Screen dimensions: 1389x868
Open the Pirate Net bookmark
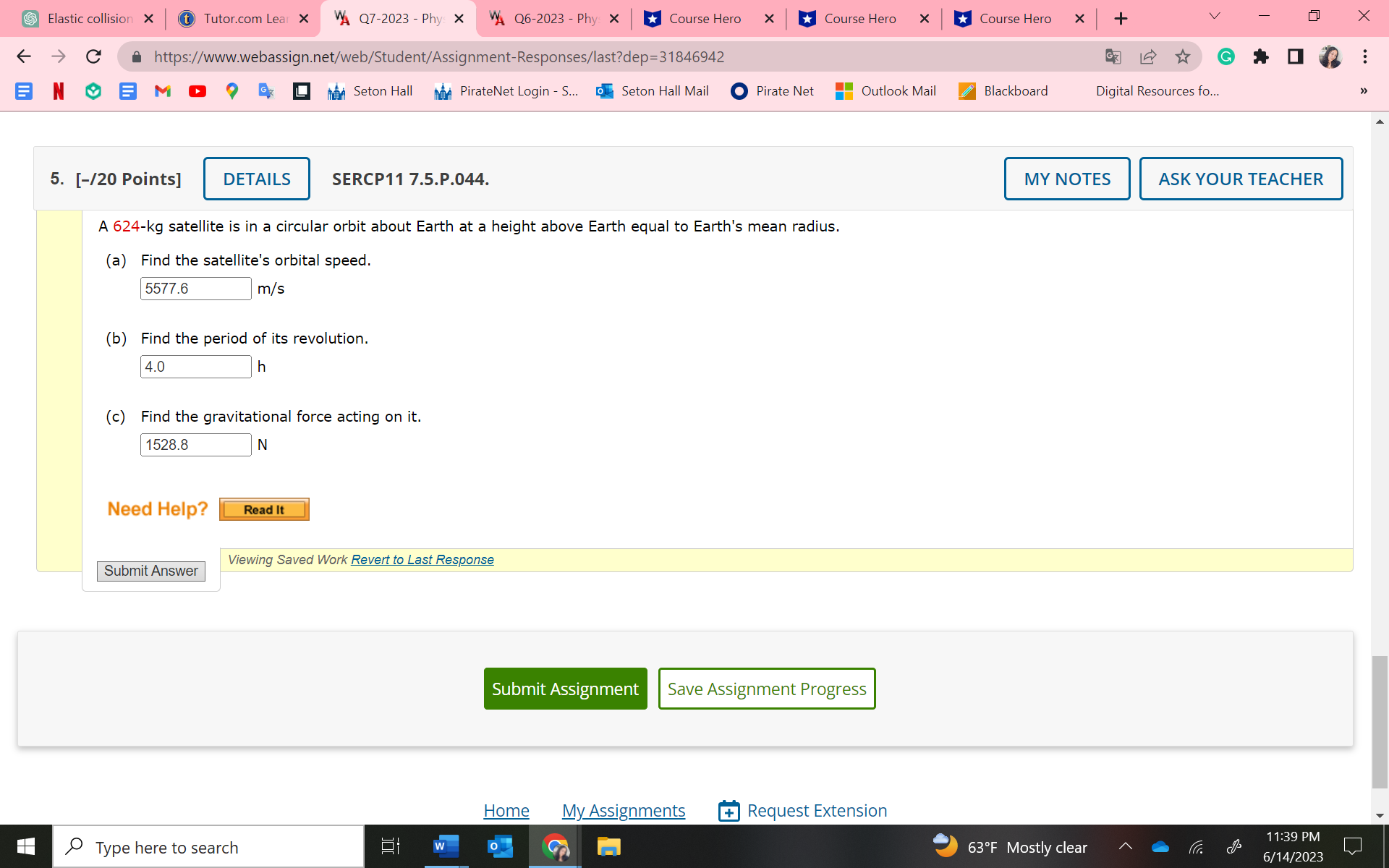(x=772, y=90)
